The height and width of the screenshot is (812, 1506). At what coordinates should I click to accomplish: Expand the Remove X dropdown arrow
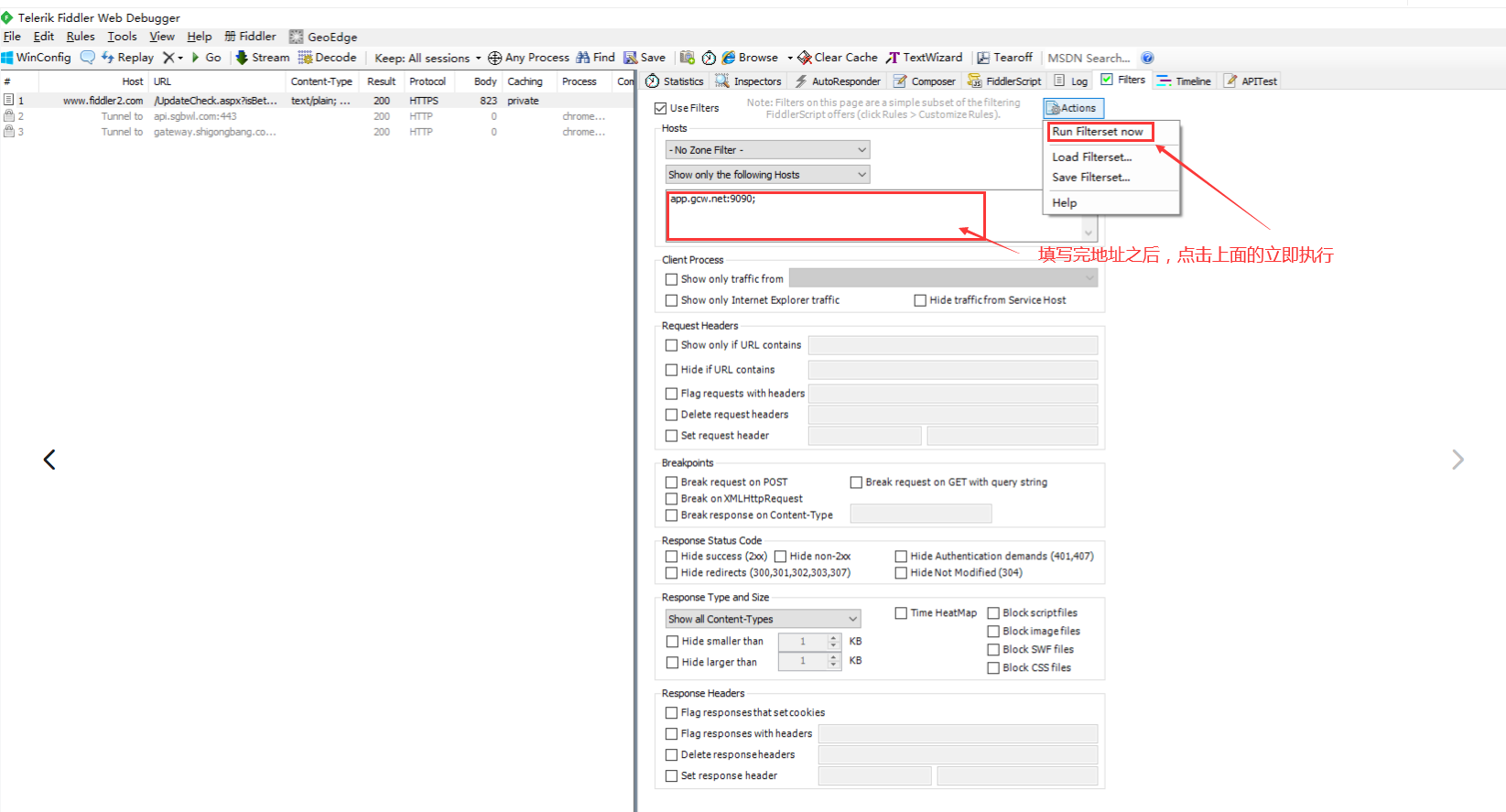click(180, 58)
